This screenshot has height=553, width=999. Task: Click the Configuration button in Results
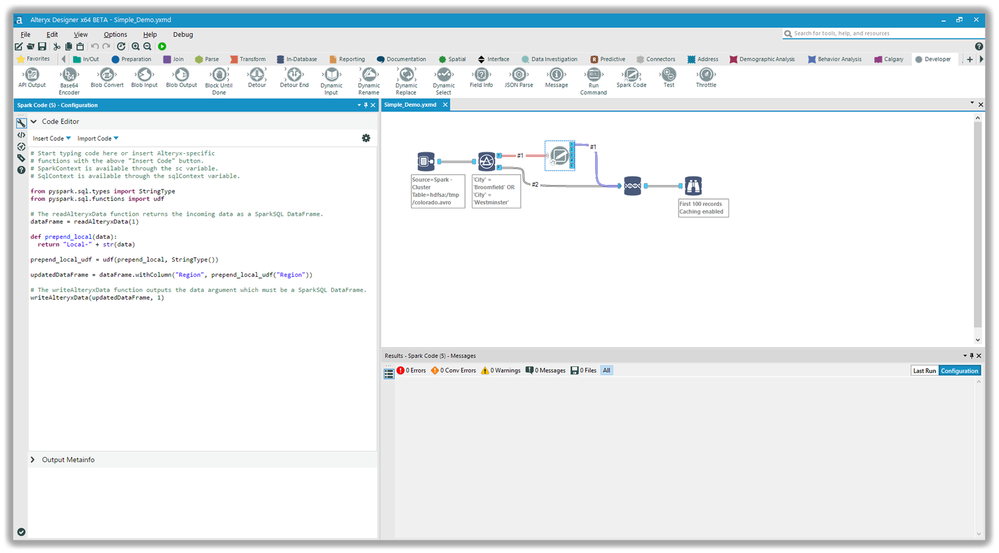click(x=959, y=370)
